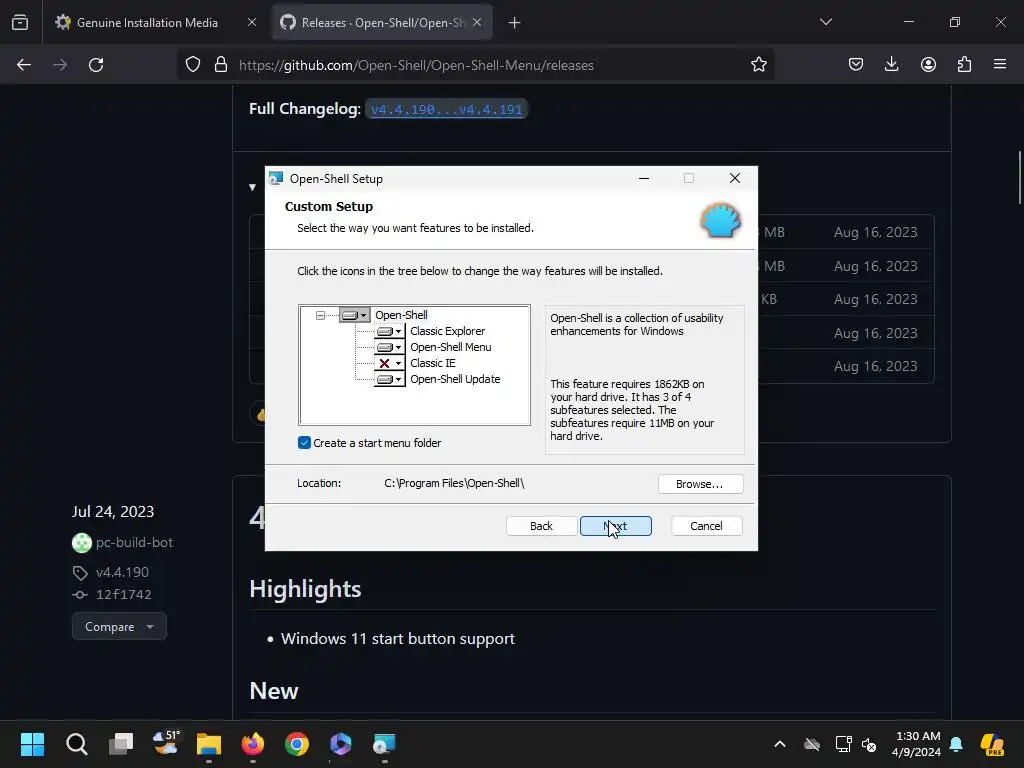Go back to previous page
Viewport: 1024px width, 768px height.
[24, 65]
